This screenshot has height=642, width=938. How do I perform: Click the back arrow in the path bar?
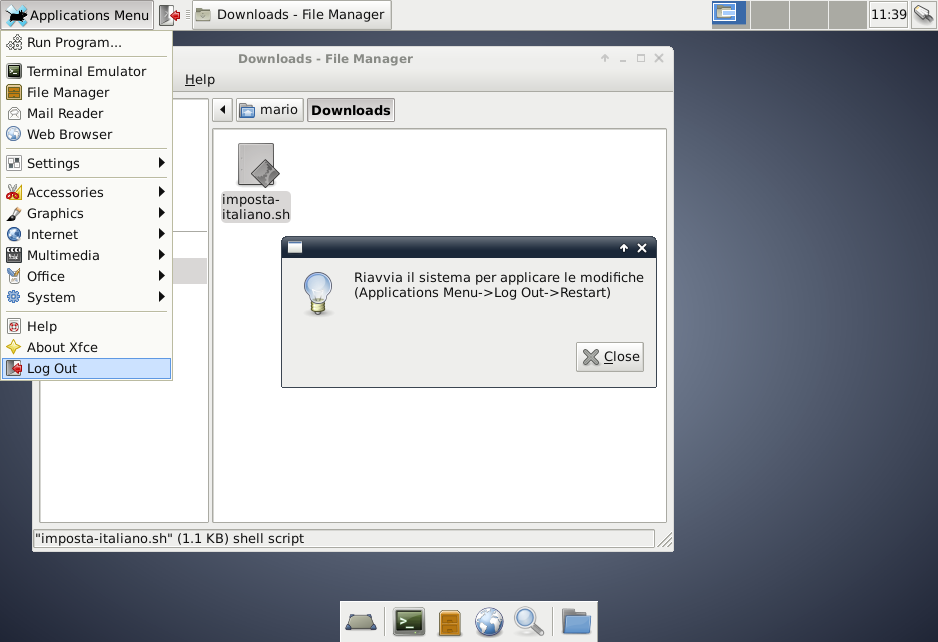[x=223, y=110]
